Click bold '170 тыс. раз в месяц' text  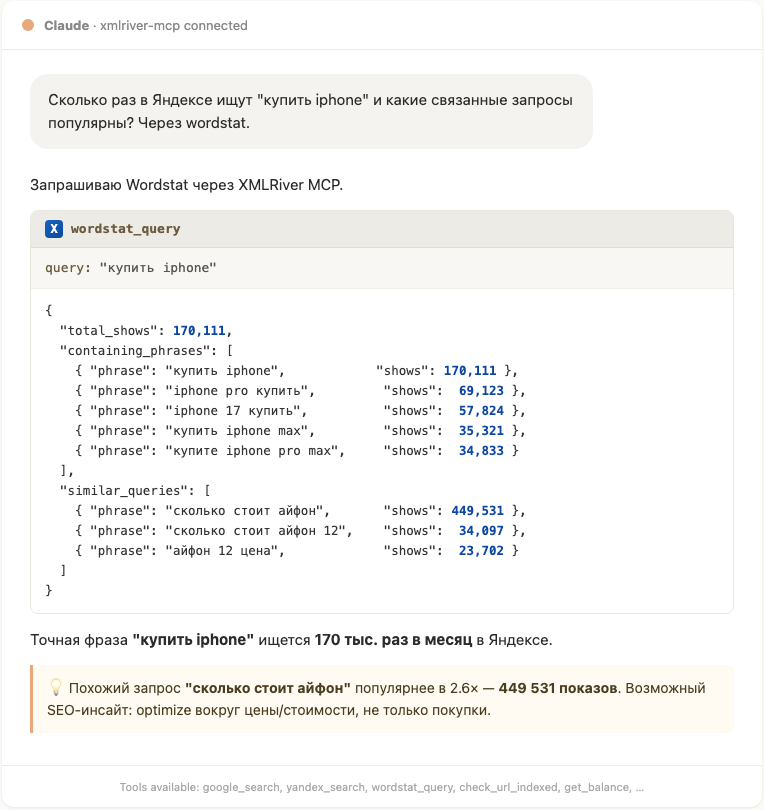pos(393,640)
